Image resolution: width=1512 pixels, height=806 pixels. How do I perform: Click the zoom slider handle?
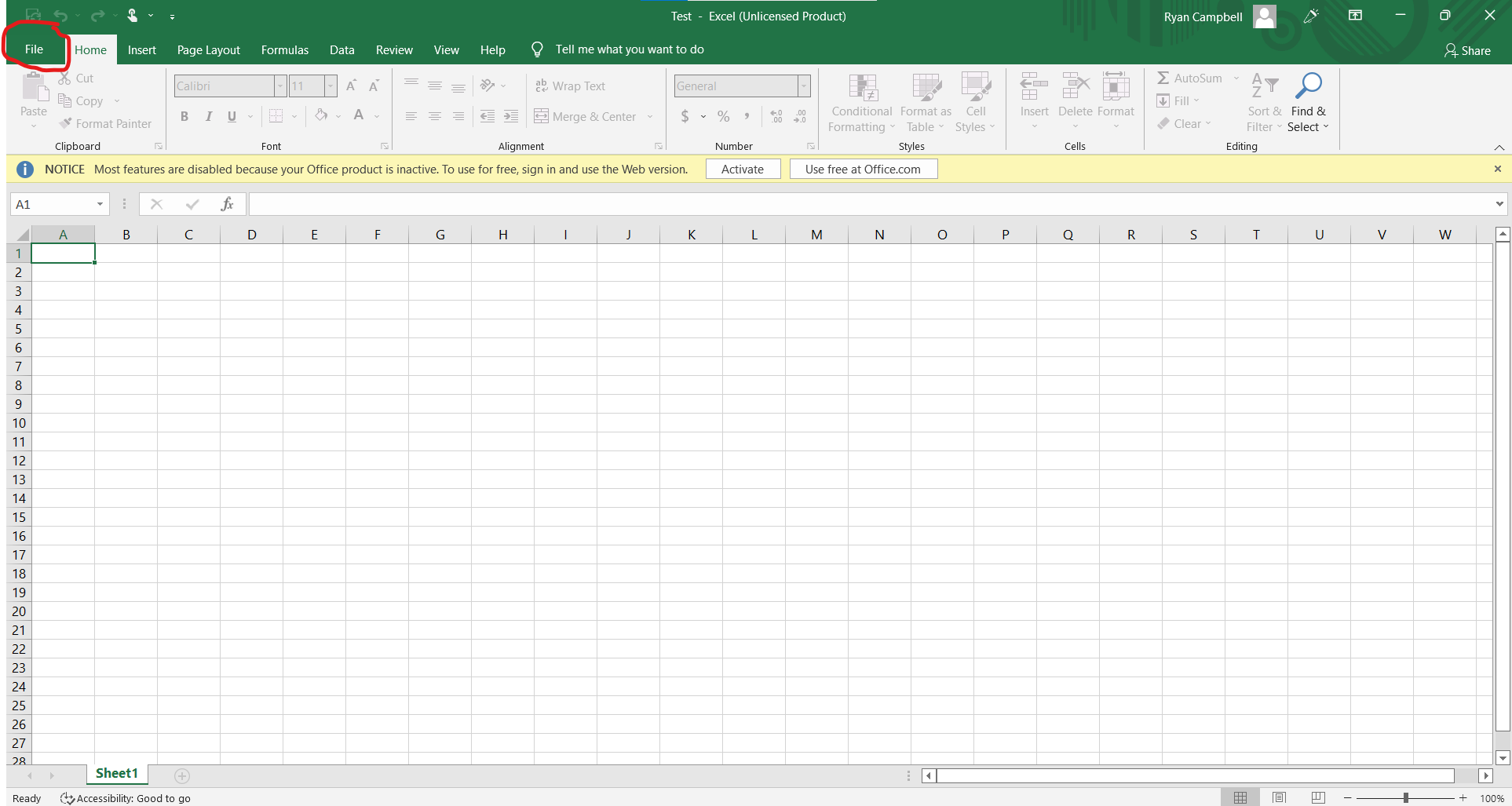tap(1406, 797)
